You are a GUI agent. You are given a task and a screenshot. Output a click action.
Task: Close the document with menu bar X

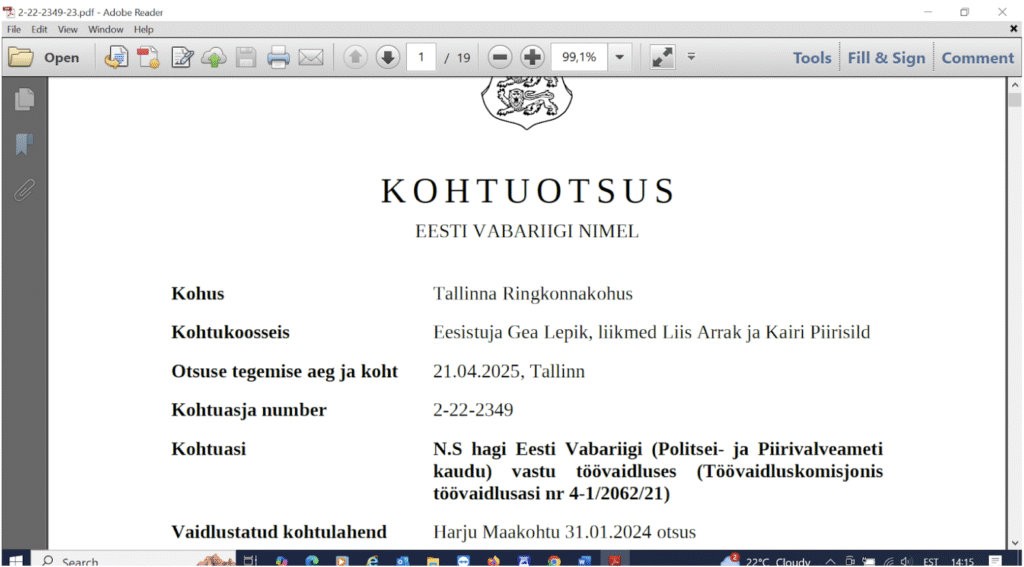pyautogui.click(x=1013, y=29)
